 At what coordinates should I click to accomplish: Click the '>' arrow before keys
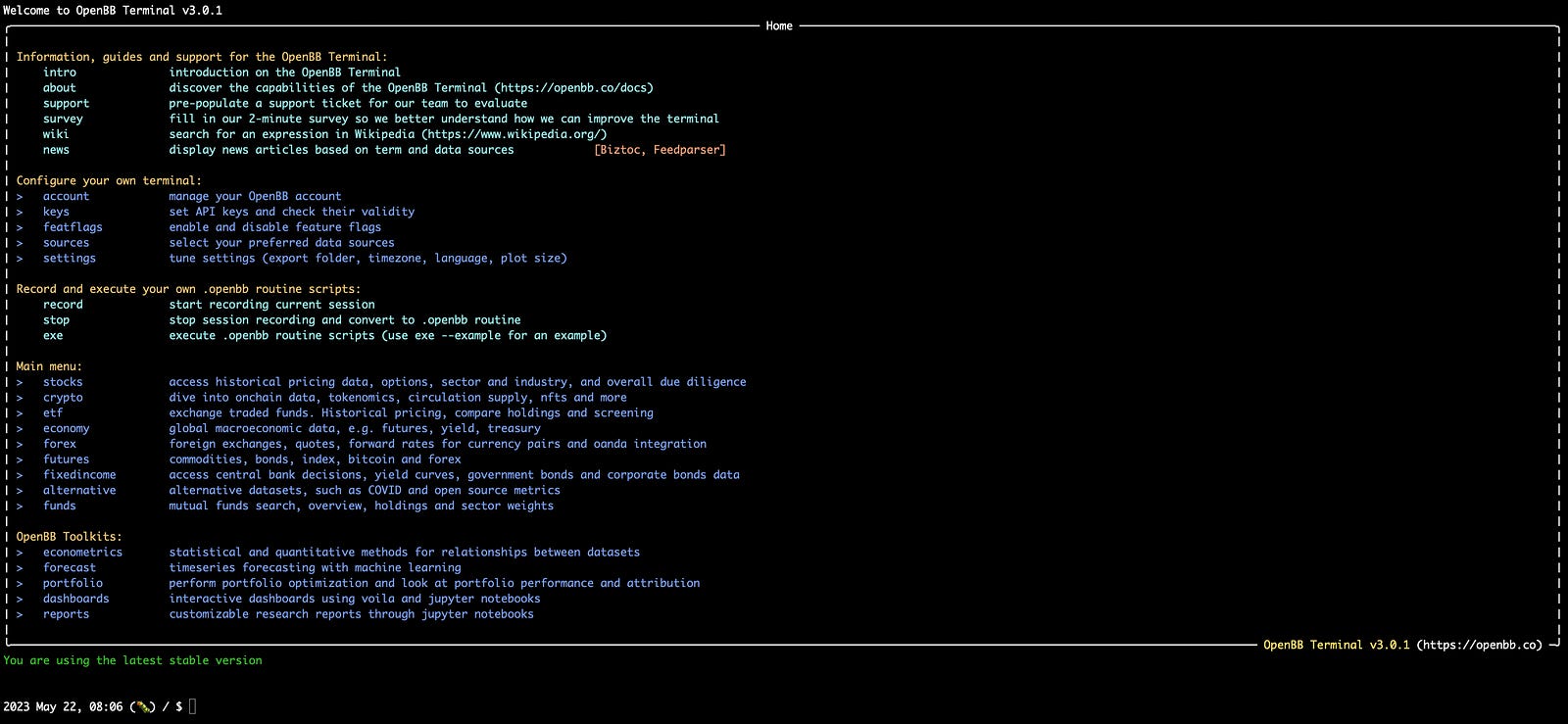(x=20, y=212)
